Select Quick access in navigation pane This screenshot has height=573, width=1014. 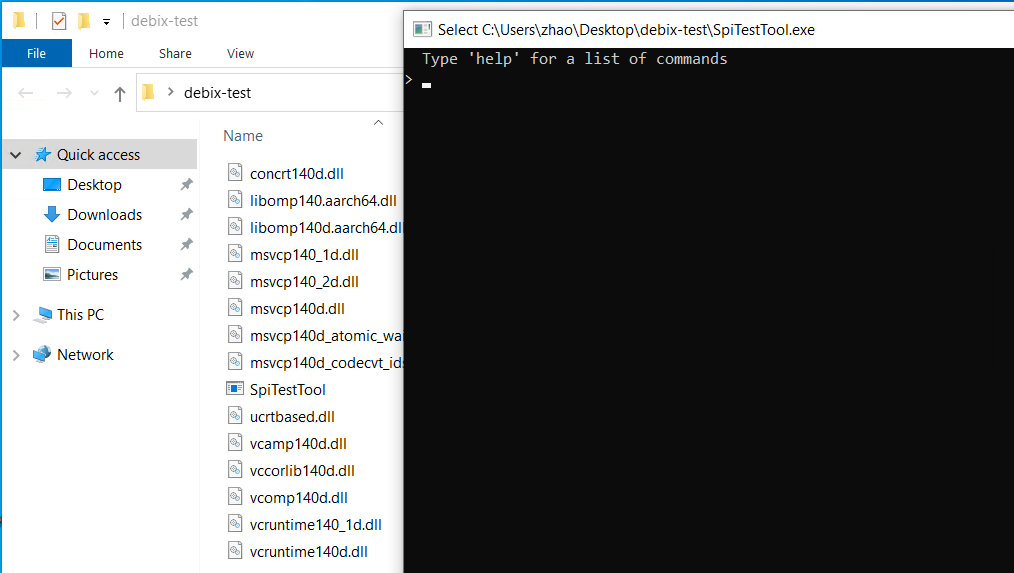click(98, 155)
